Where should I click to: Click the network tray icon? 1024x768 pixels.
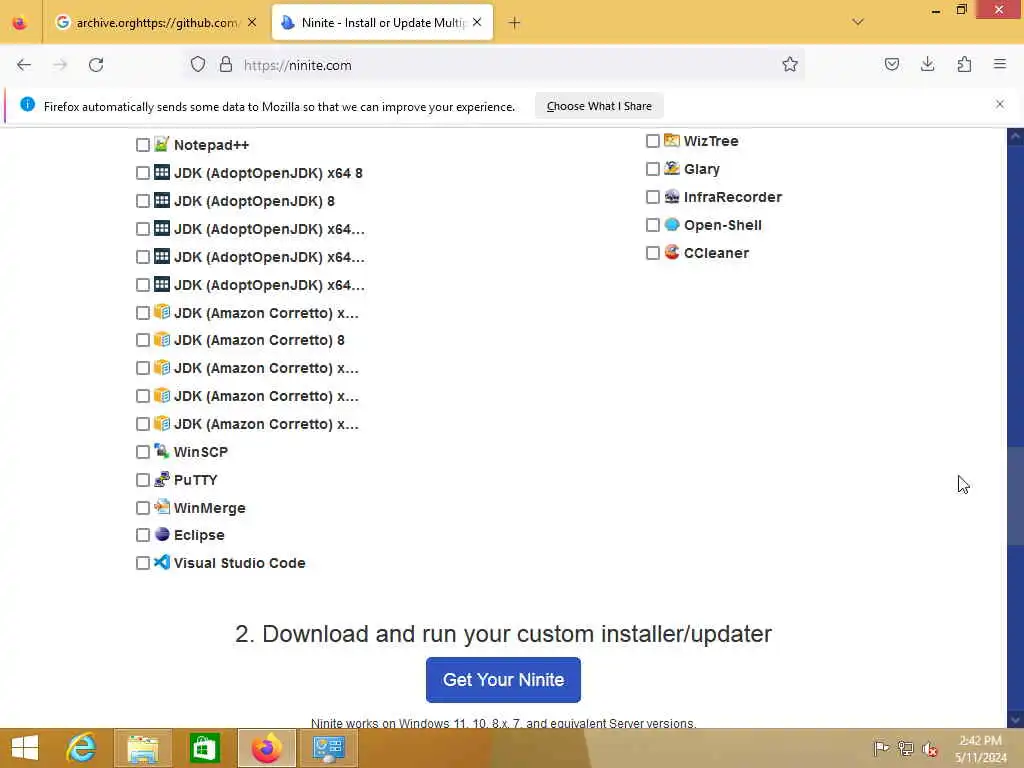click(x=905, y=748)
